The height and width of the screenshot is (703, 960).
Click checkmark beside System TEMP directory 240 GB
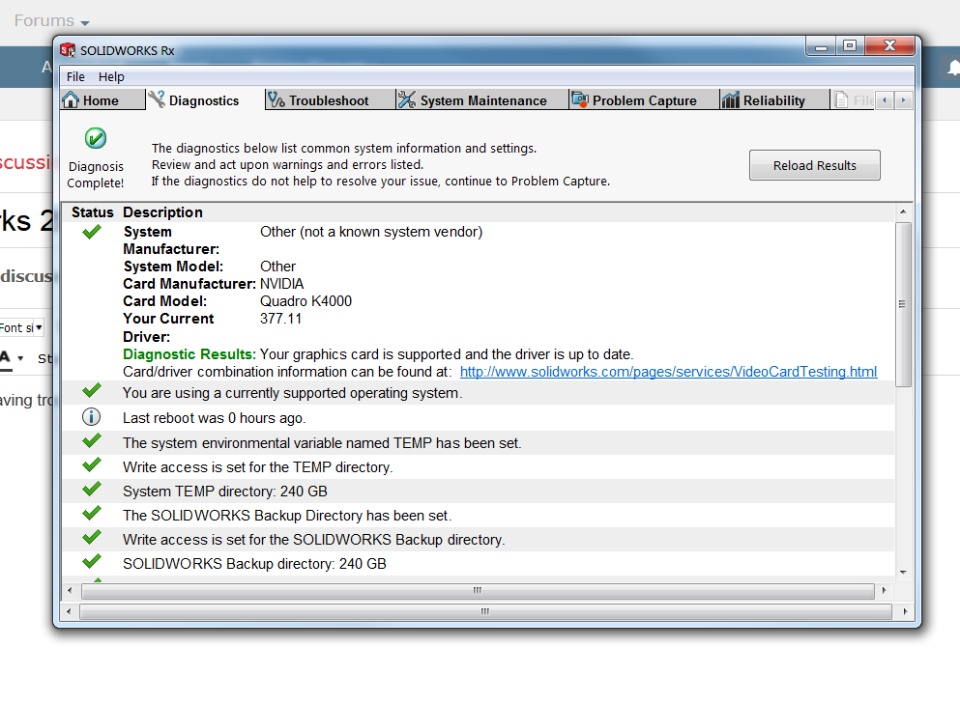coord(92,489)
